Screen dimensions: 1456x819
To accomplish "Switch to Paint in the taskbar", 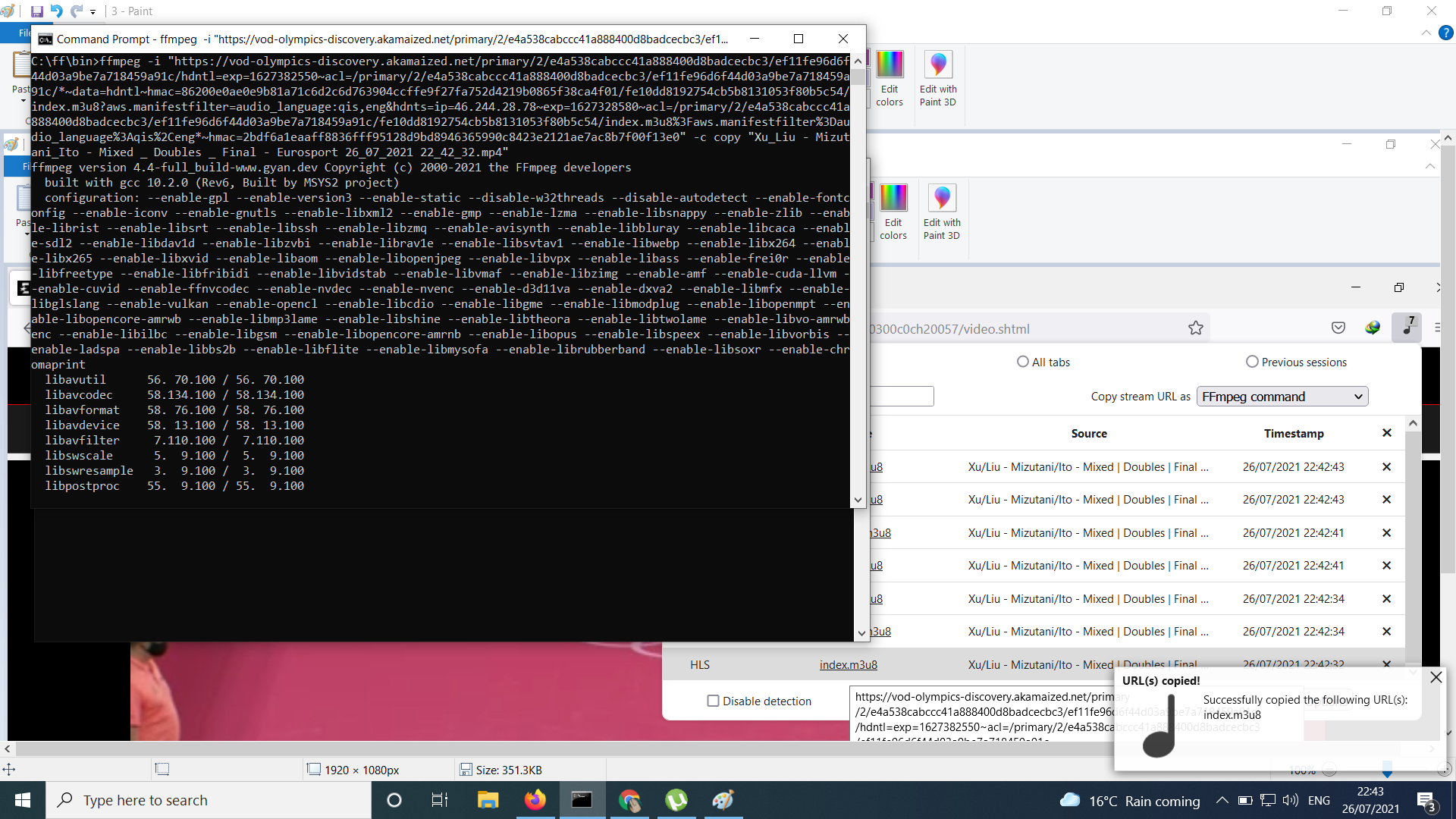I will click(723, 800).
